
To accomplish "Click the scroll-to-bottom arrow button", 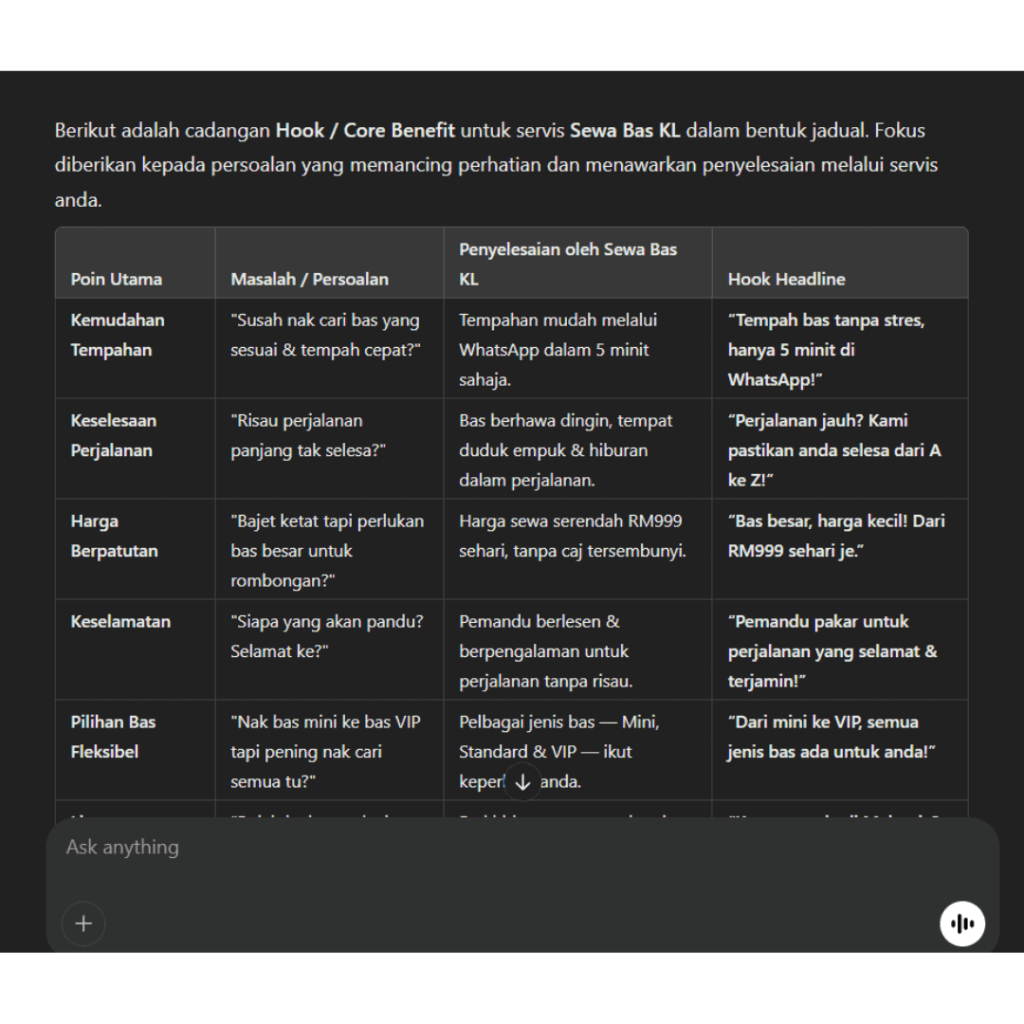I will click(522, 782).
